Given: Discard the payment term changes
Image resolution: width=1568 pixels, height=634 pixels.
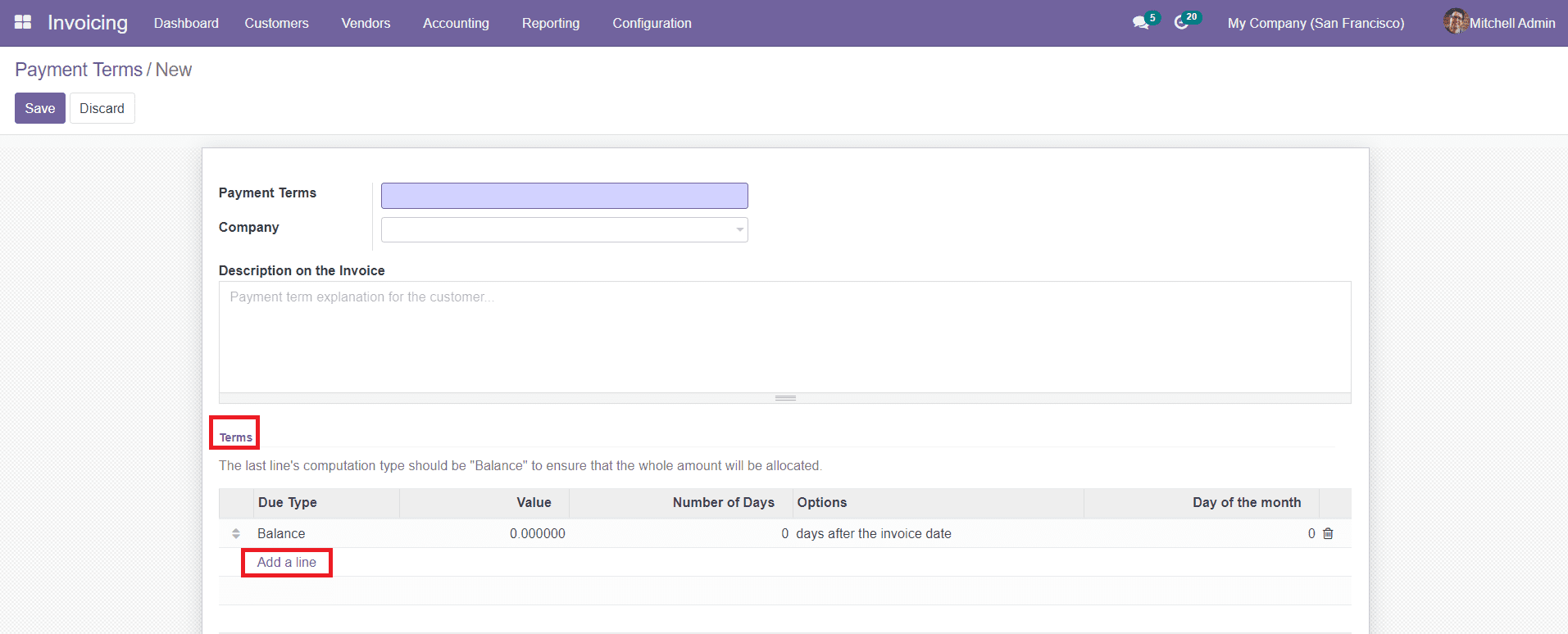Looking at the screenshot, I should pyautogui.click(x=102, y=108).
